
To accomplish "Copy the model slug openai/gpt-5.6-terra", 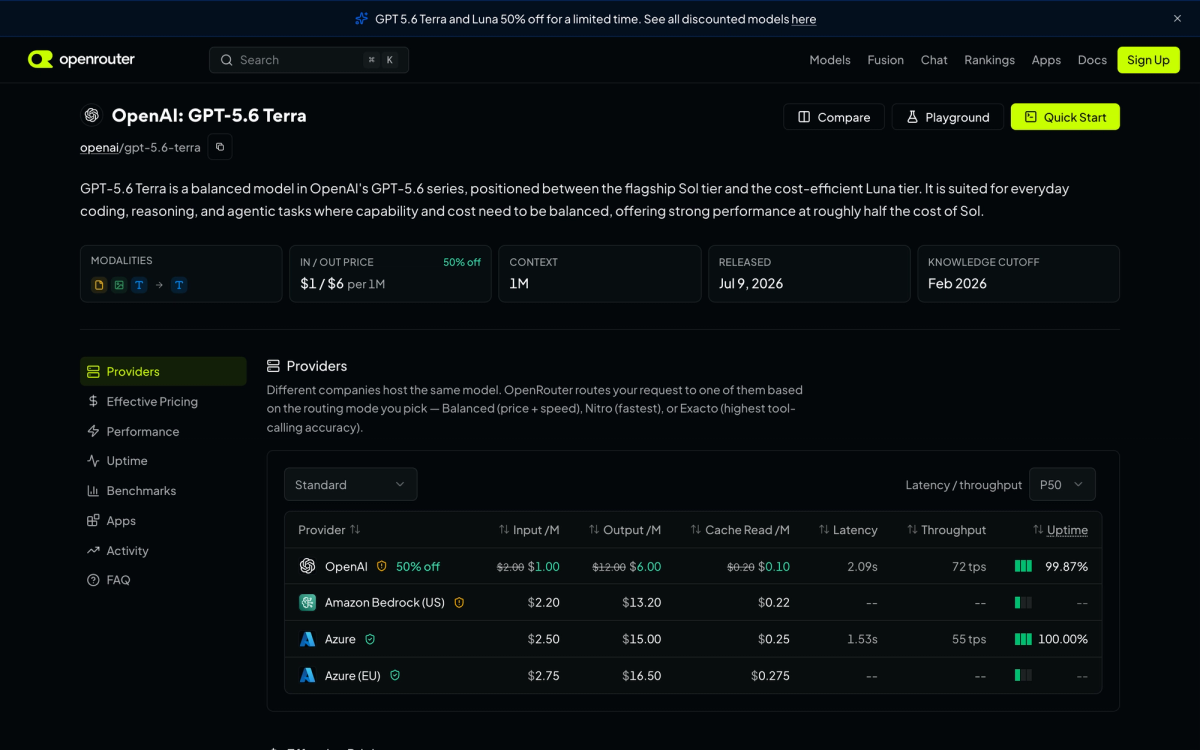I will (x=221, y=147).
